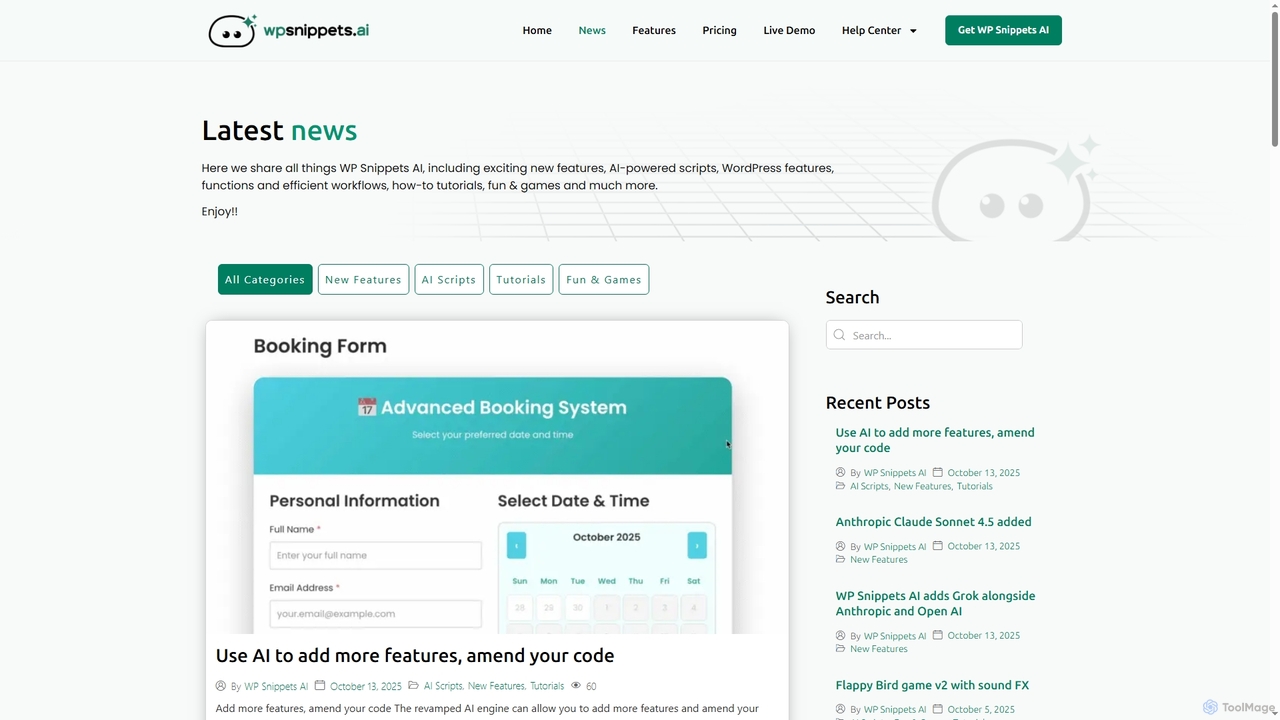Image resolution: width=1280 pixels, height=720 pixels.
Task: Filter posts by Fun & Games
Action: point(604,279)
